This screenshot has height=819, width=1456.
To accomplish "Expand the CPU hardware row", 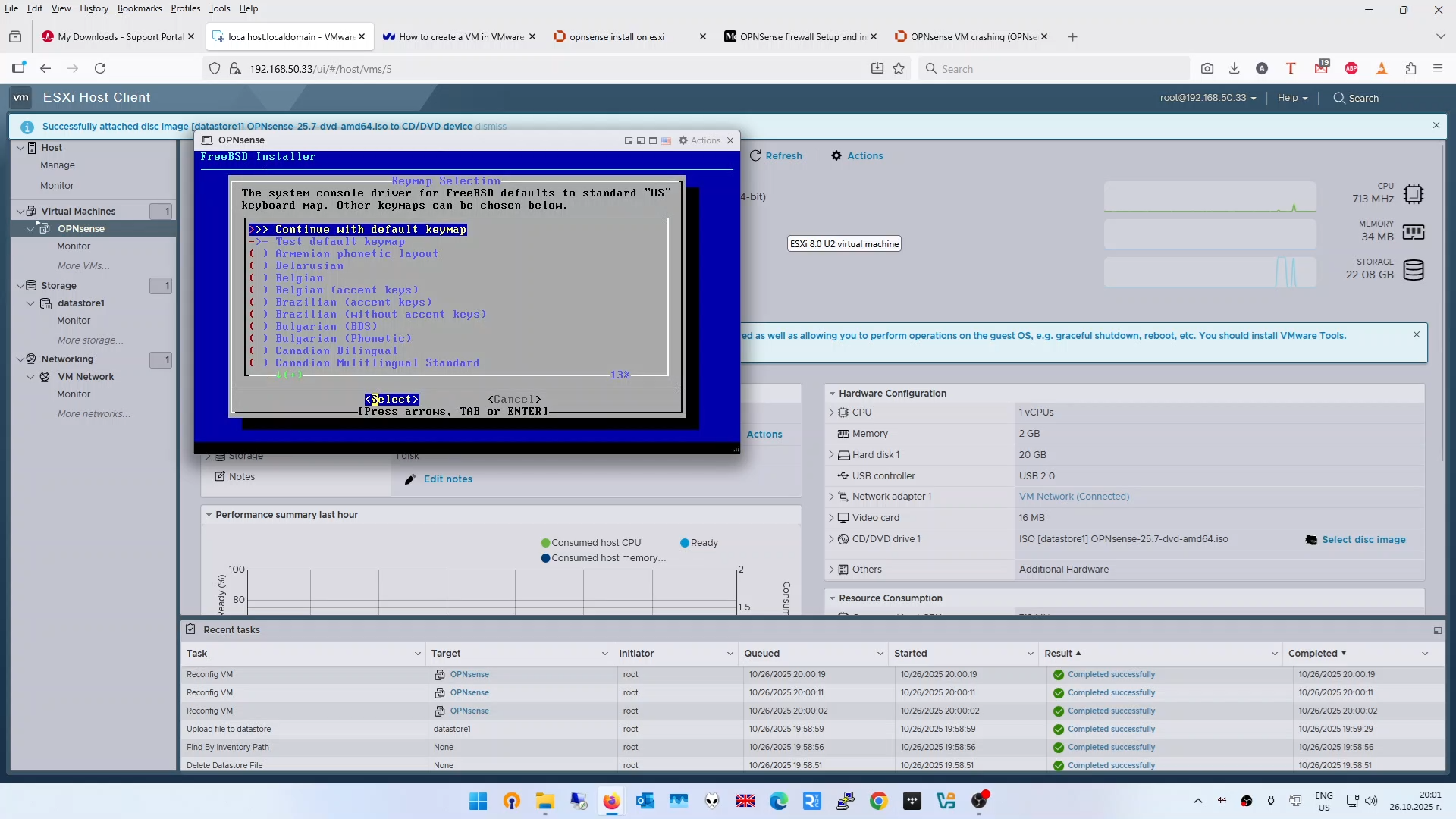I will (x=832, y=413).
